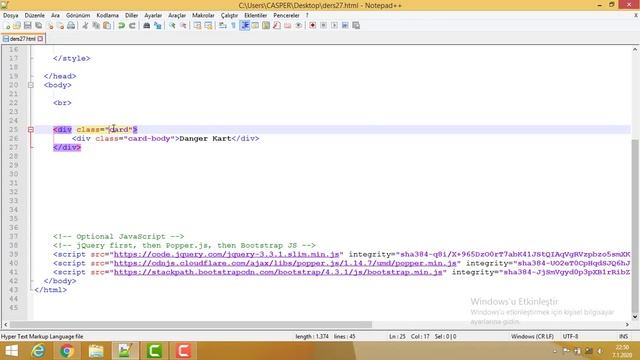Save the document with the Save icon
The height and width of the screenshot is (360, 640).
point(27,25)
